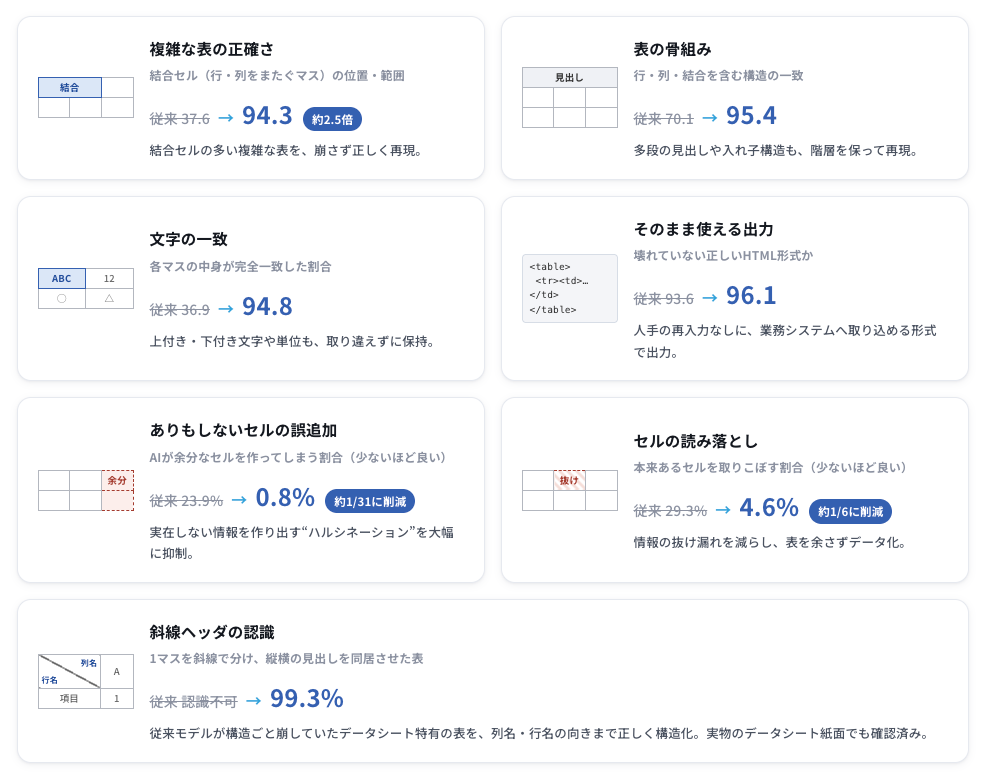The height and width of the screenshot is (777, 991).
Task: Click the 99.3% score value
Action: tap(307, 699)
